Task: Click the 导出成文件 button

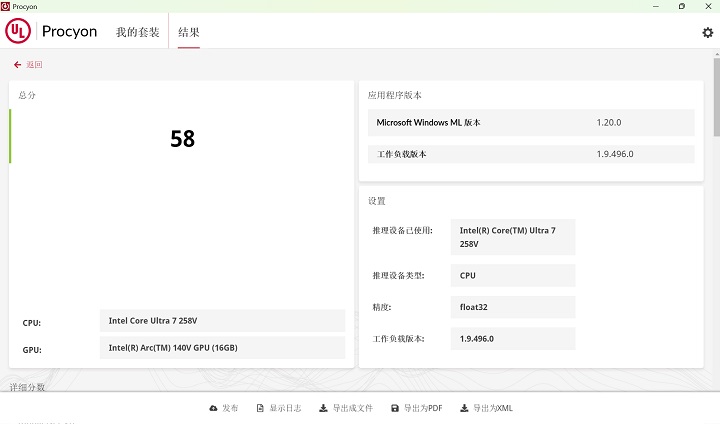Action: tap(346, 408)
